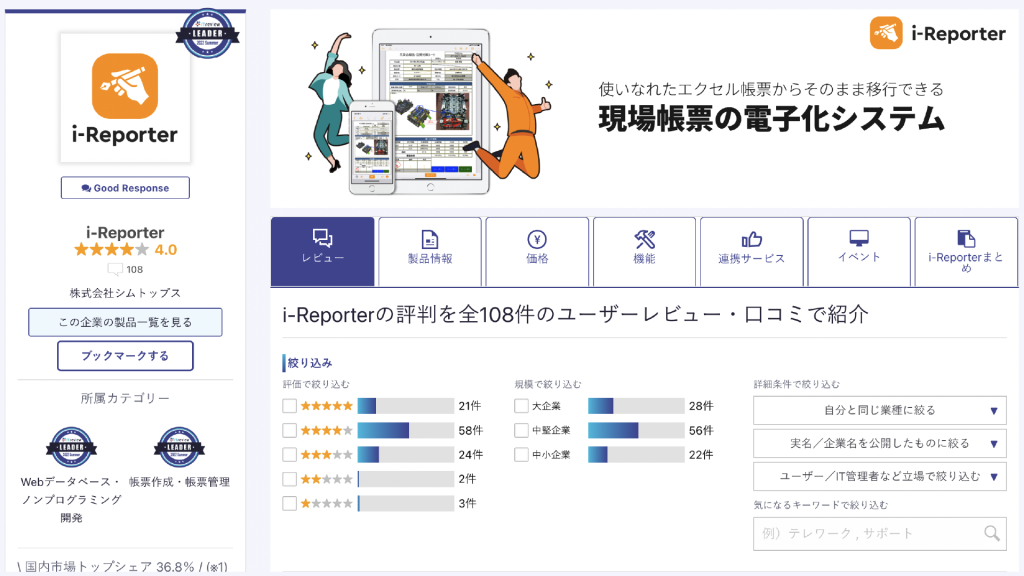Click the Leader badge above Webデータベース category

point(71,447)
